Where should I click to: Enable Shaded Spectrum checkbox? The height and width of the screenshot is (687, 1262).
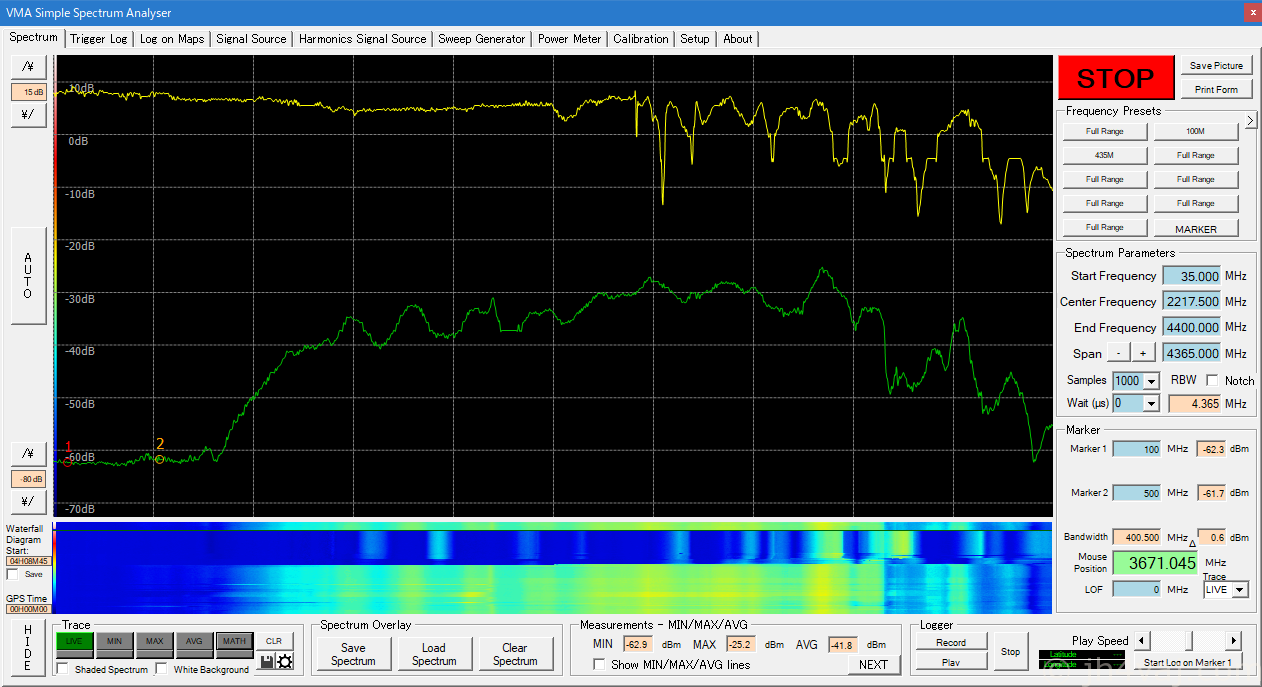click(63, 669)
